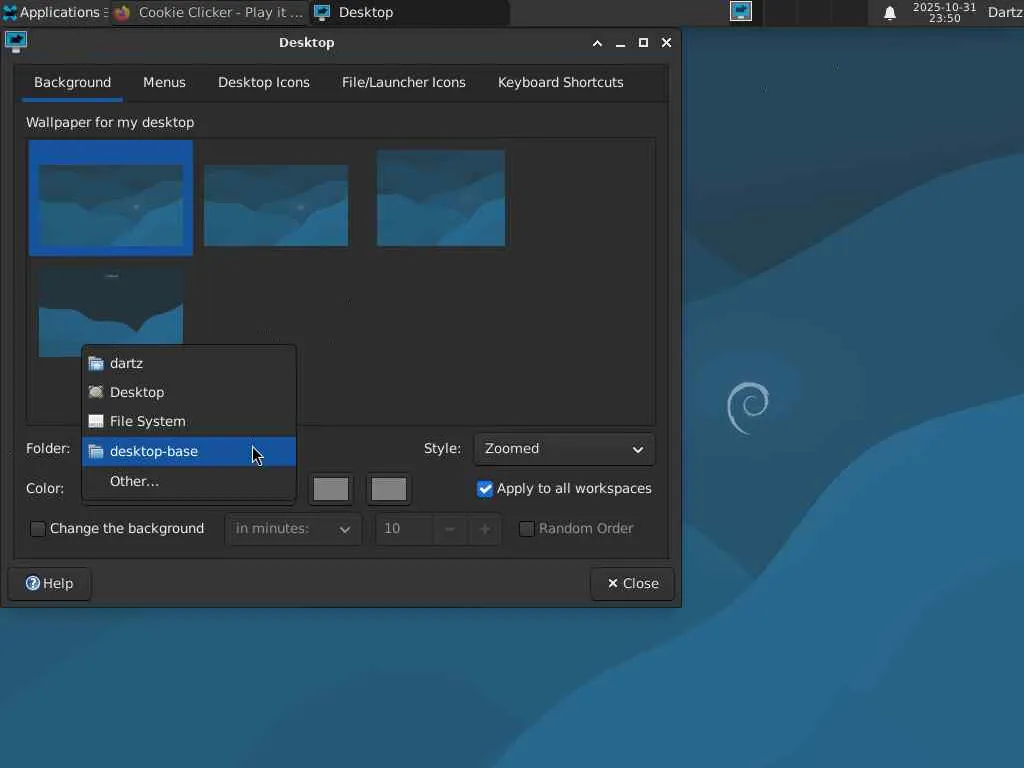Click the first gray color swatch

click(331, 489)
